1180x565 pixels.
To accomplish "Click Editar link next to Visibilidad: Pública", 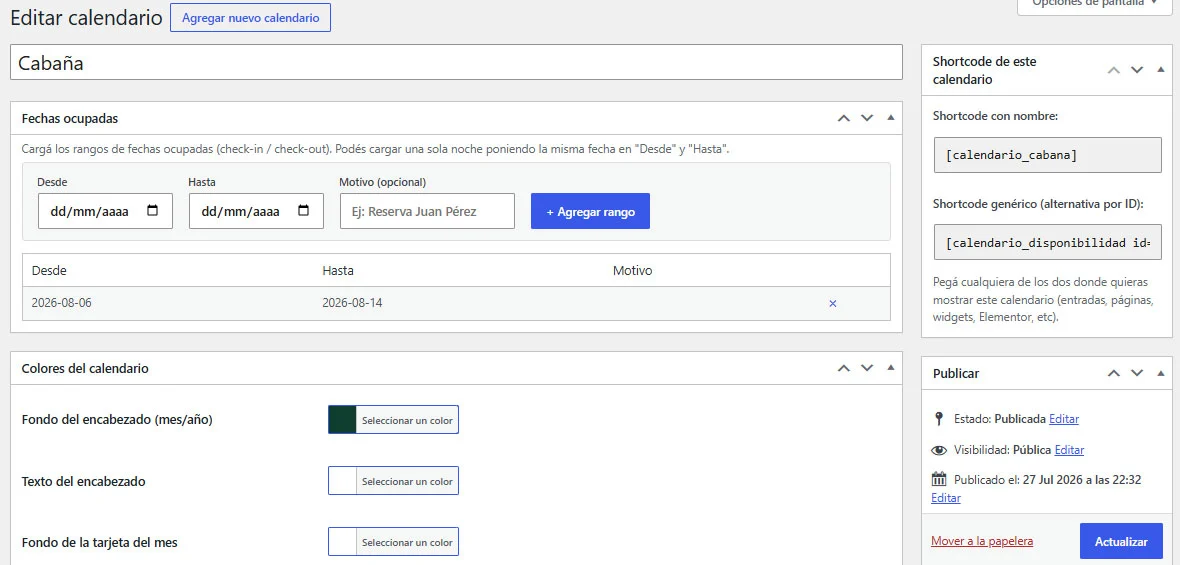I will click(x=1069, y=450).
